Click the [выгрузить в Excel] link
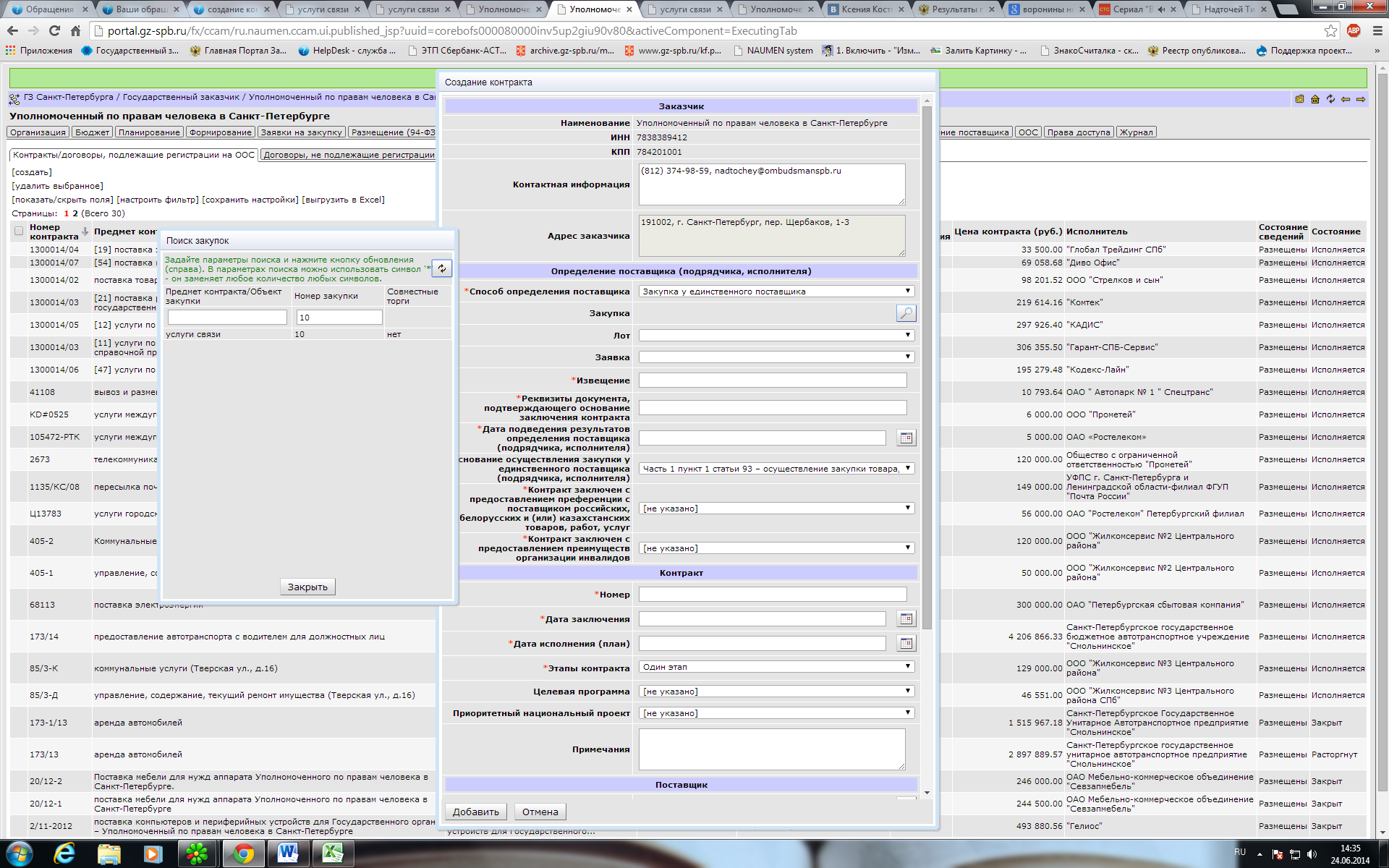 coord(343,200)
